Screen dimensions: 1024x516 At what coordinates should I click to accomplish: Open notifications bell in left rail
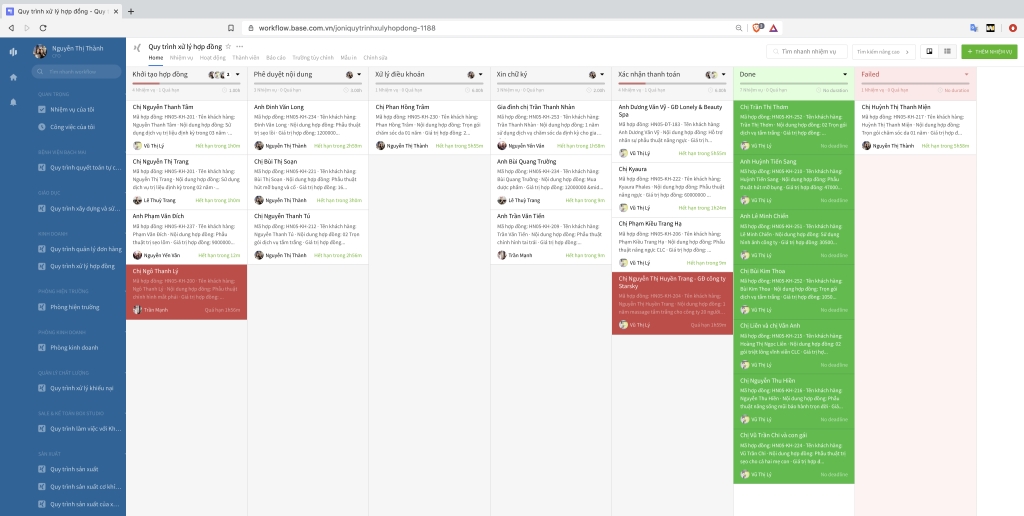click(x=13, y=102)
